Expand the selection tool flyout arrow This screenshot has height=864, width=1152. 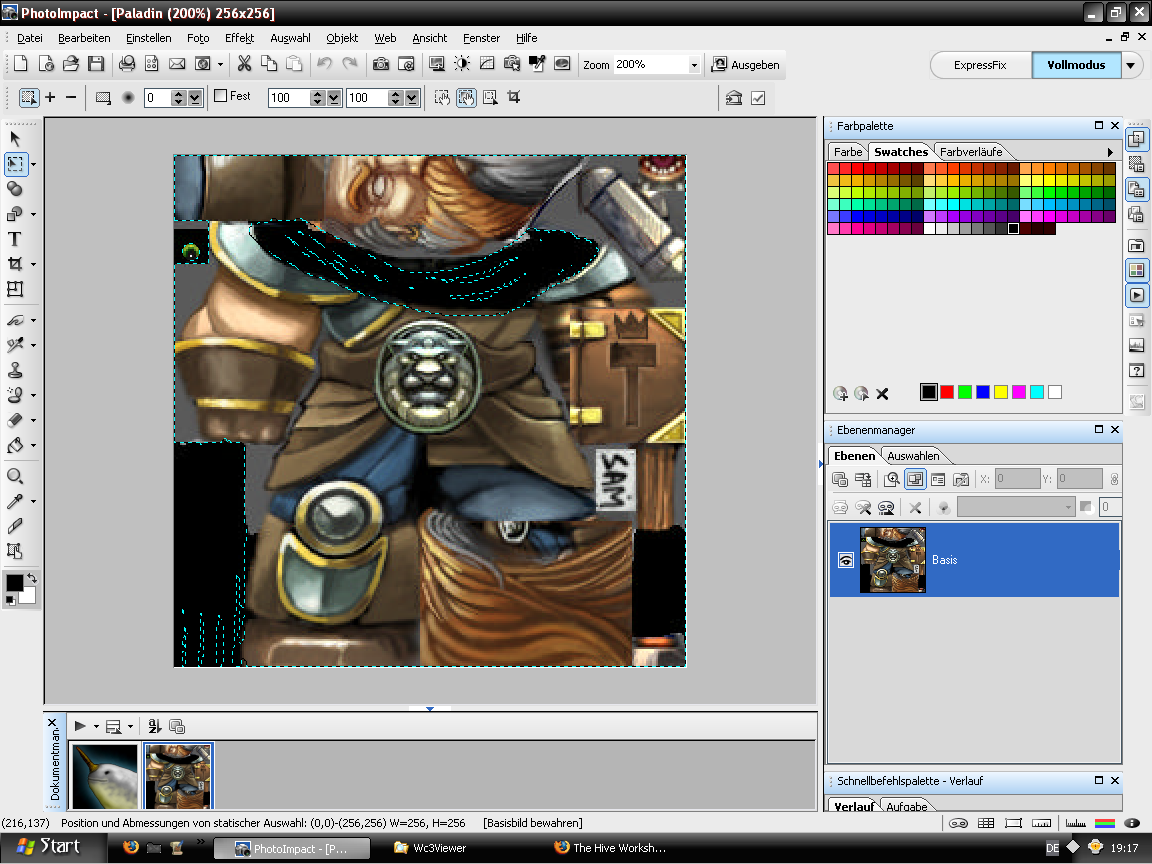[x=33, y=165]
